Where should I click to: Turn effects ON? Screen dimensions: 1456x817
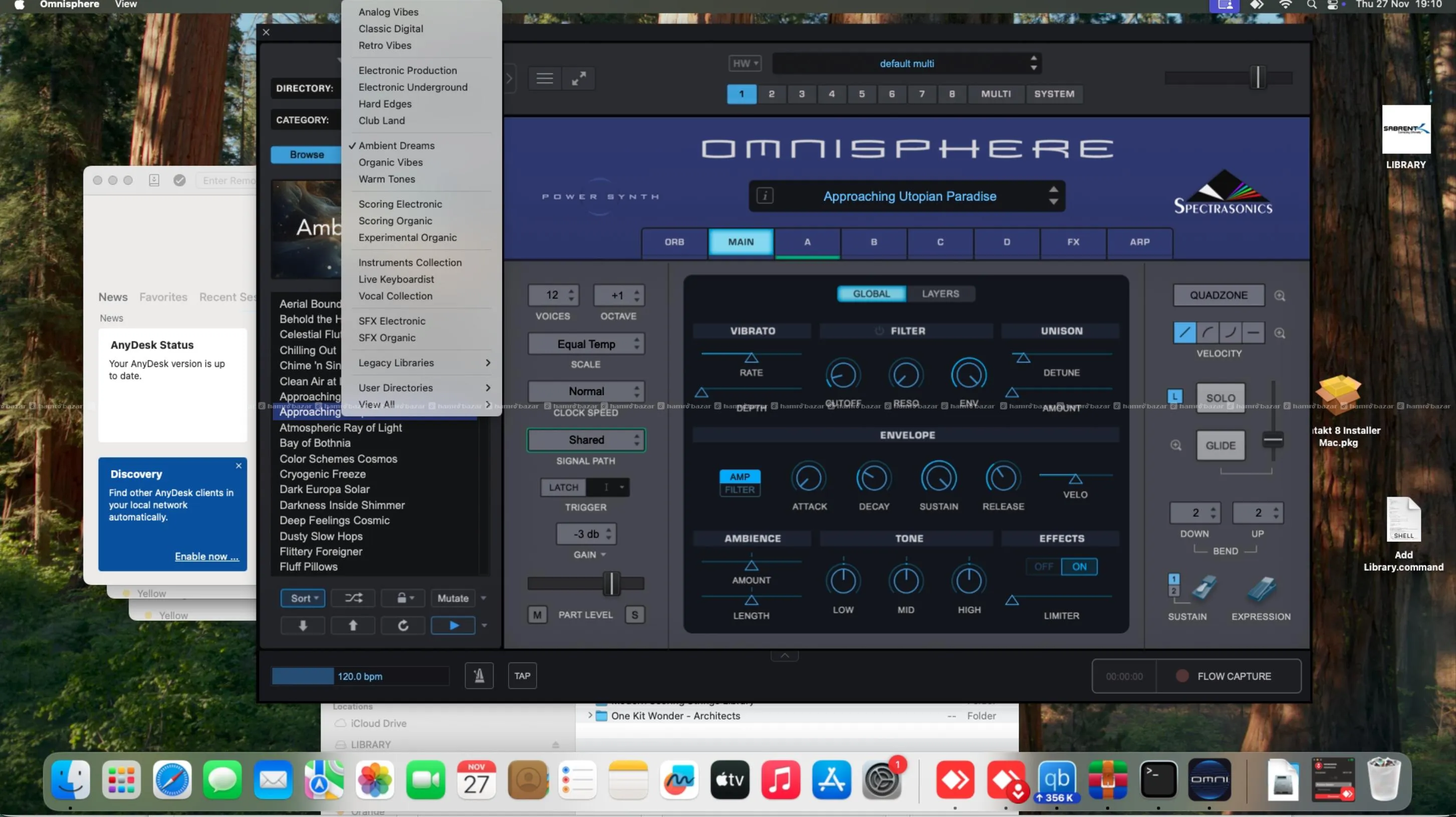point(1079,566)
